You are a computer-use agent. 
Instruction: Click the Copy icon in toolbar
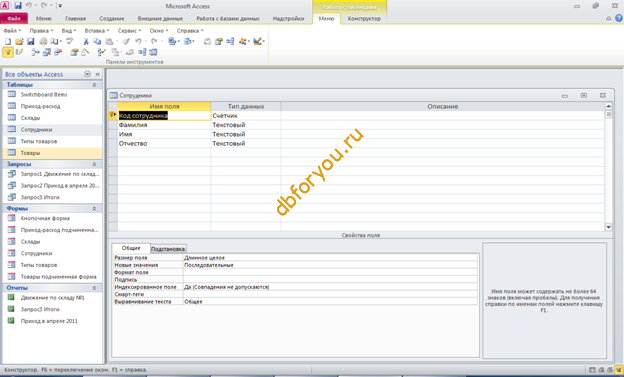(97, 41)
